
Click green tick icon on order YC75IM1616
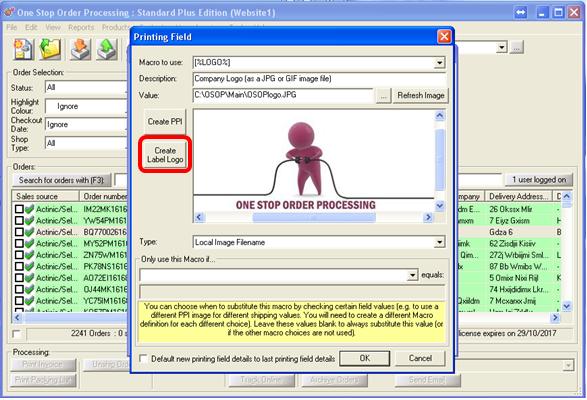click(x=29, y=301)
